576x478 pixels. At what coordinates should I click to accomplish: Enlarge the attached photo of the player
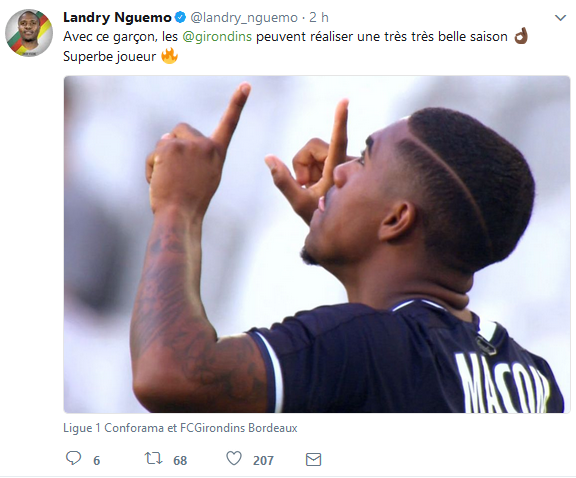pyautogui.click(x=317, y=244)
